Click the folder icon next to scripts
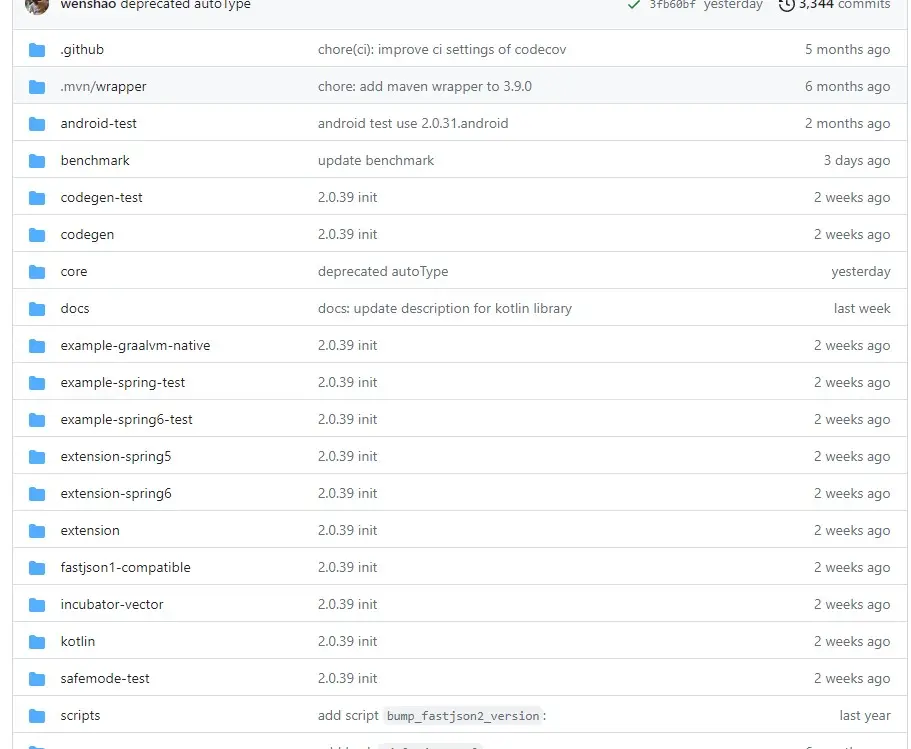The width and height of the screenshot is (911, 749). [x=38, y=716]
